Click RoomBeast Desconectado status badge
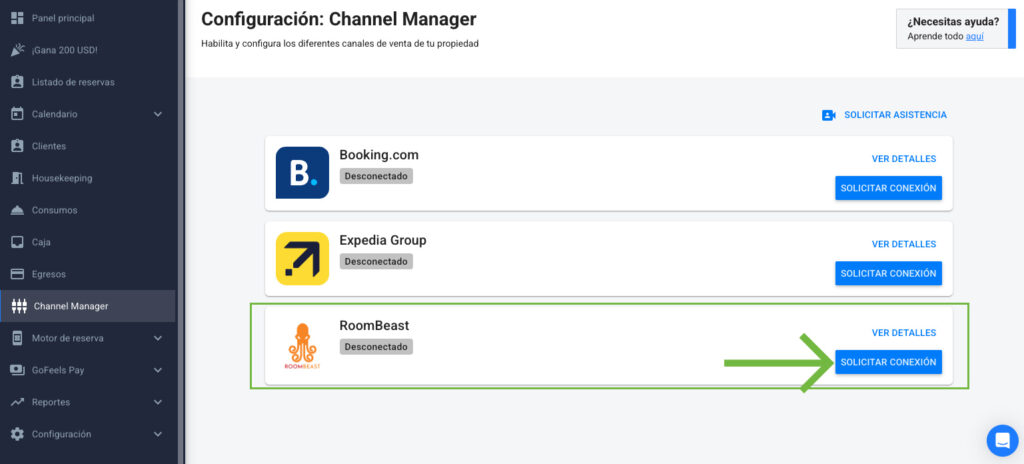1024x464 pixels. click(x=376, y=346)
